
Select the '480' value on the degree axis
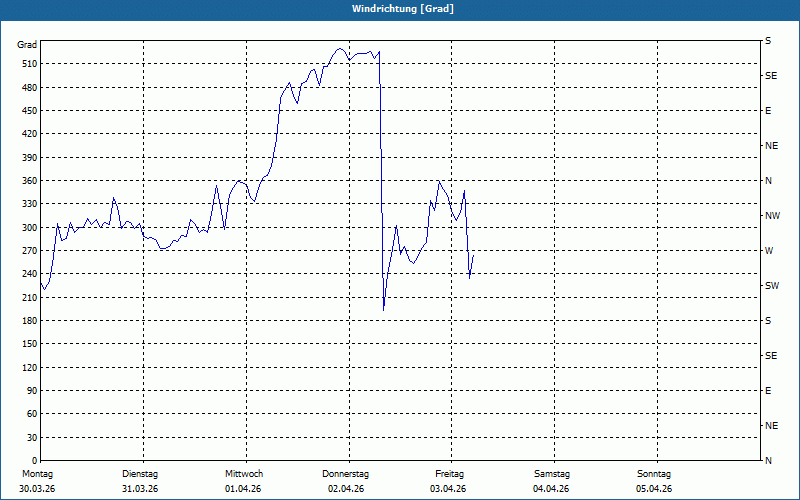(30, 87)
